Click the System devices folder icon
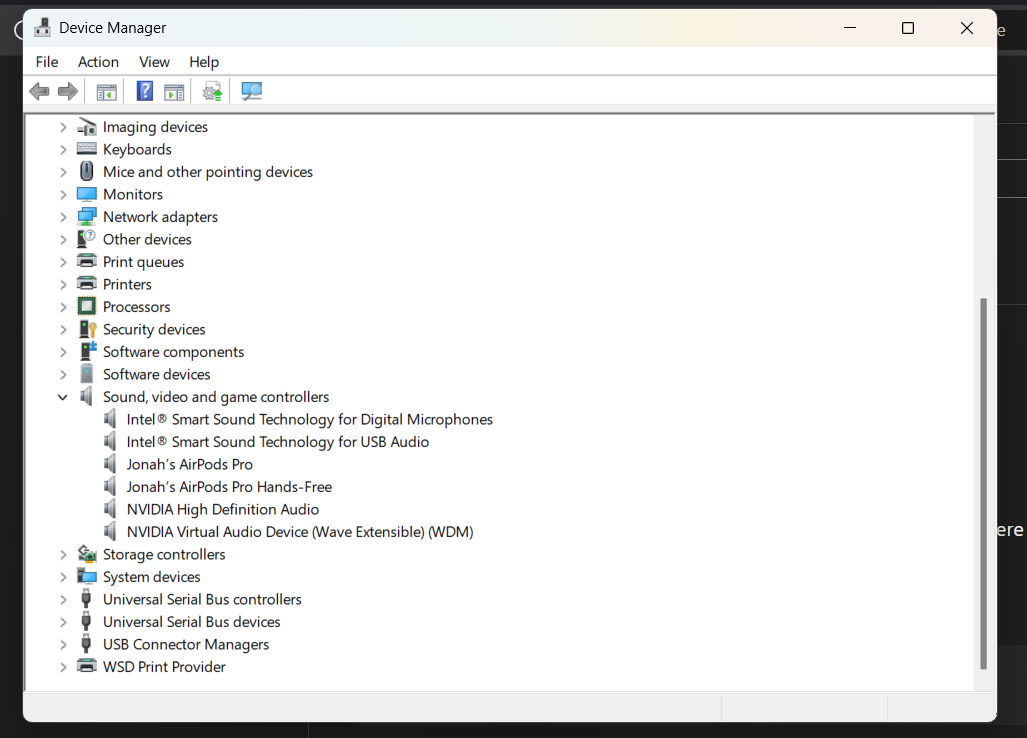The height and width of the screenshot is (738, 1027). 86,576
